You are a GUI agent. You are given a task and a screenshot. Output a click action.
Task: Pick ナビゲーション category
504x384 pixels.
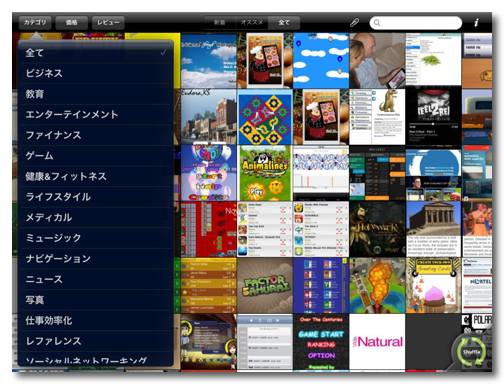coord(96,259)
